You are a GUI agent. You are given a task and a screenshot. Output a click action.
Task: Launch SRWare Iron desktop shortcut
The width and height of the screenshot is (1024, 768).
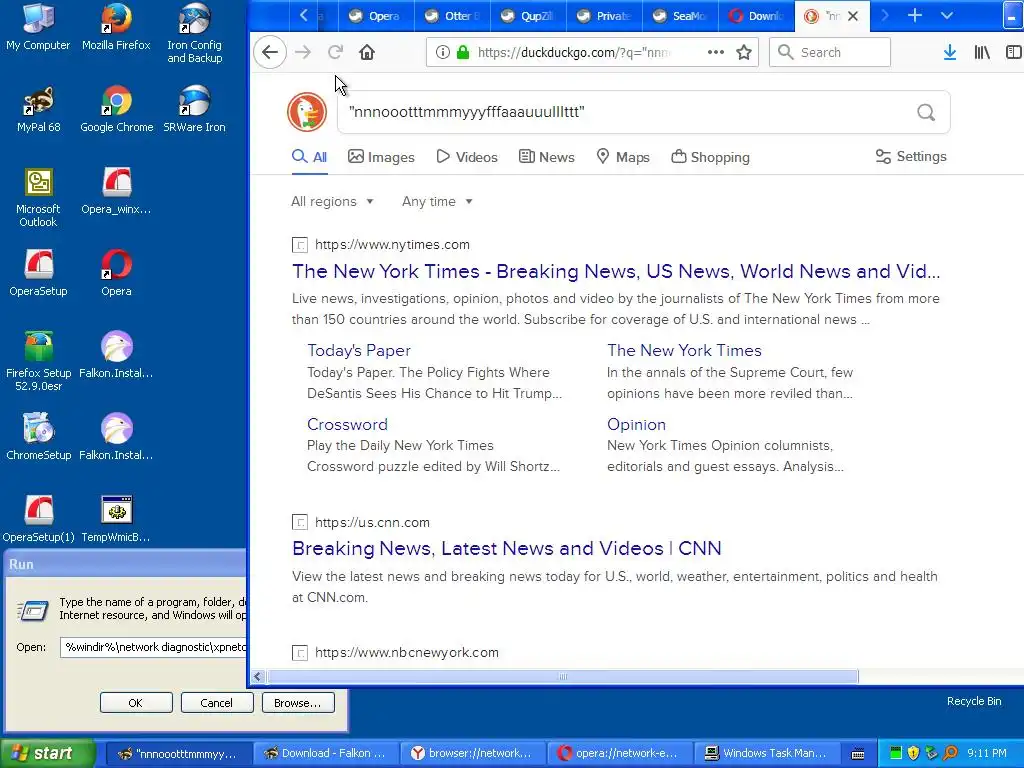(x=195, y=110)
